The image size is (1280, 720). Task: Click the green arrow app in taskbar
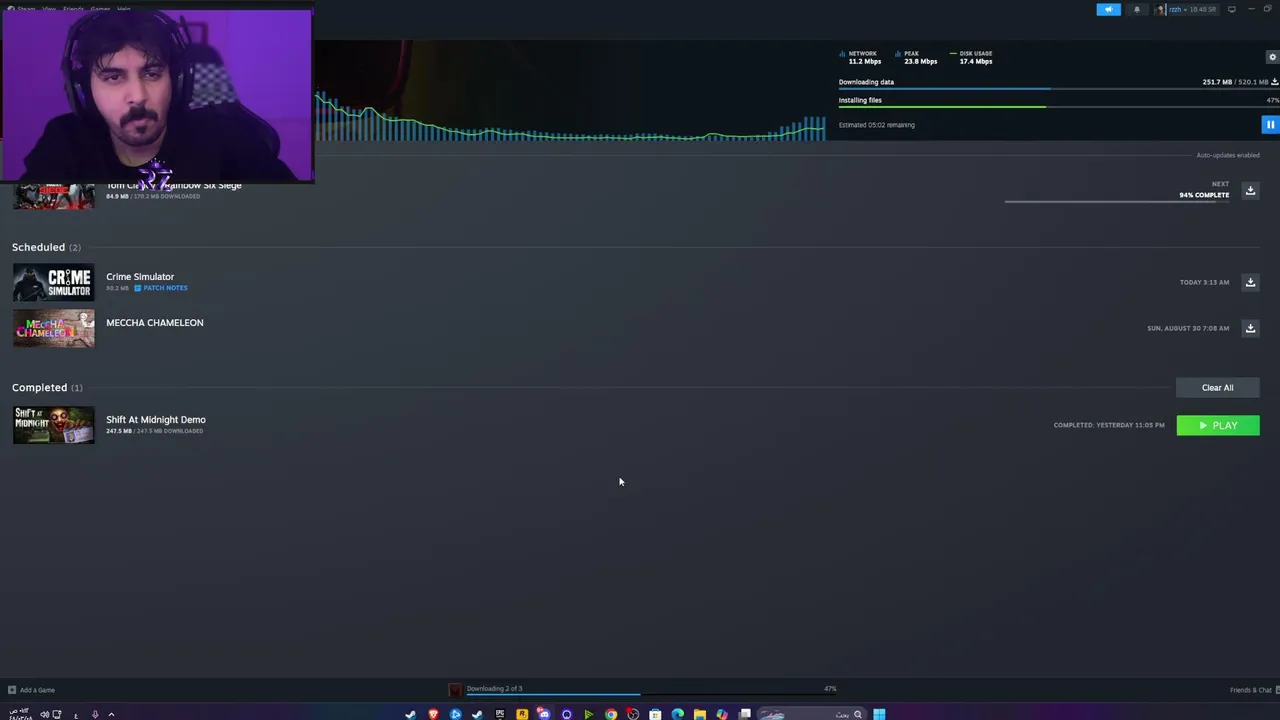[588, 714]
